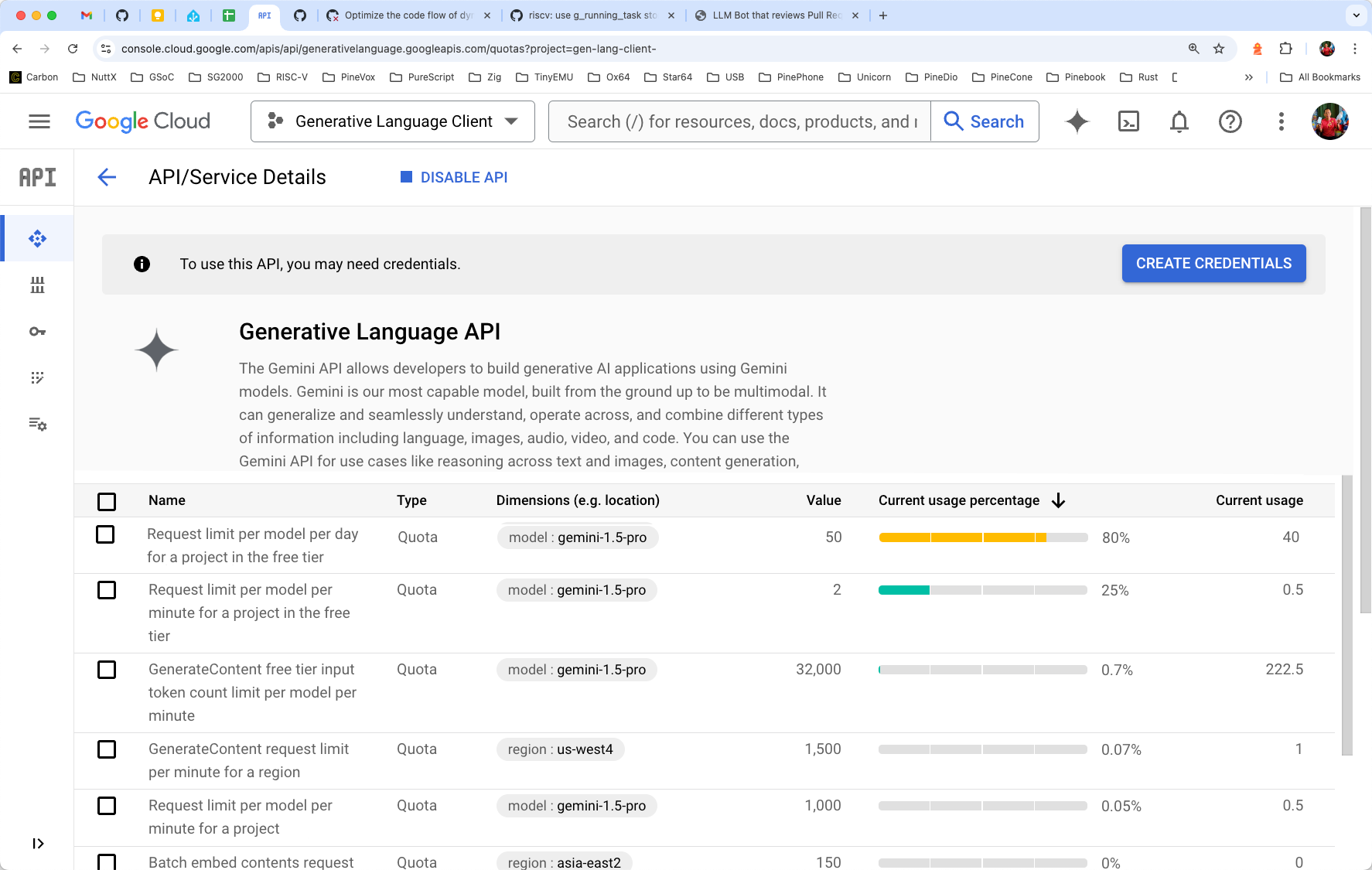Check the Batch embed contents request row
Image resolution: width=1372 pixels, height=870 pixels.
point(107,861)
